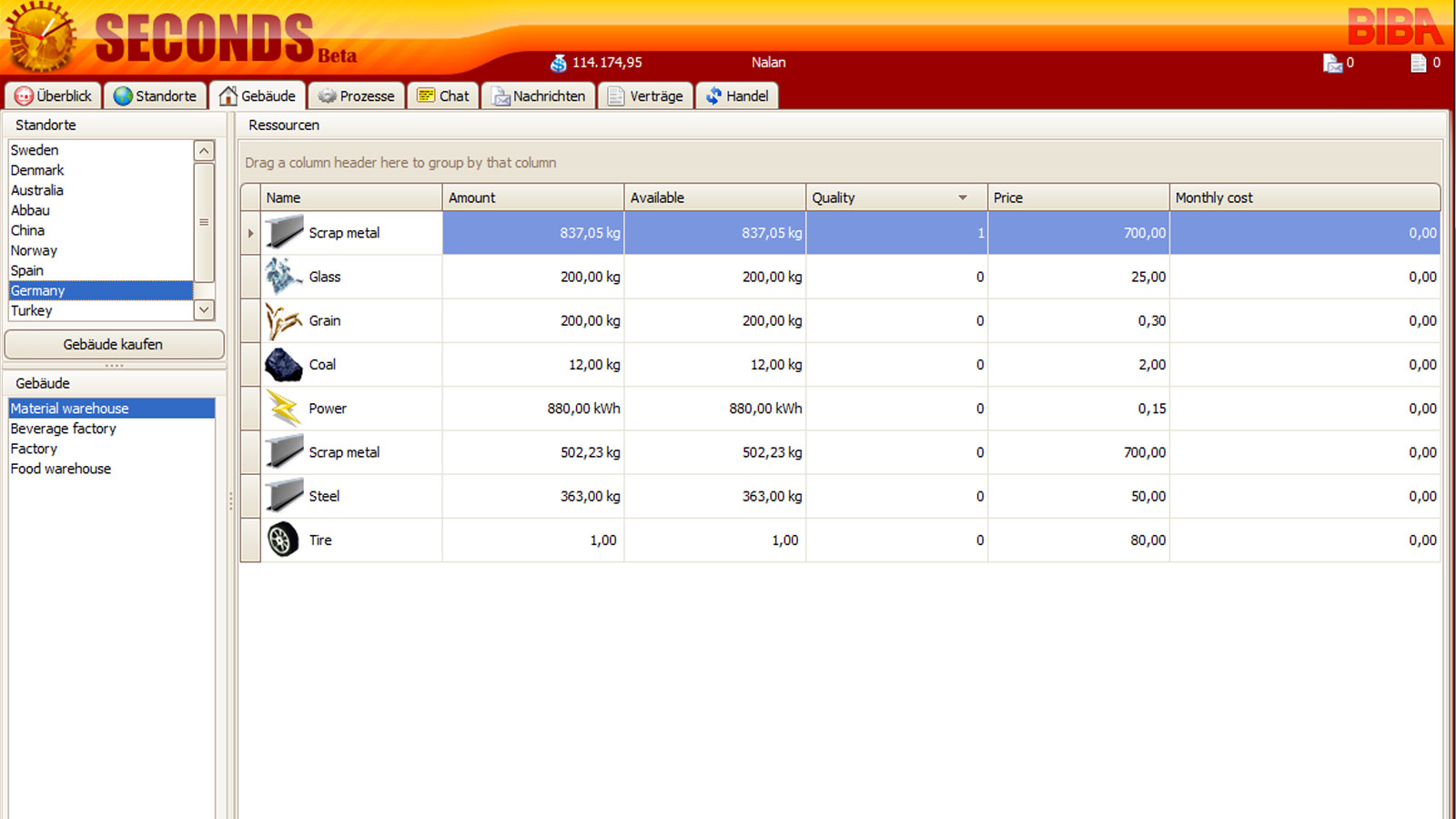Click the Power lightning bolt icon

click(284, 409)
